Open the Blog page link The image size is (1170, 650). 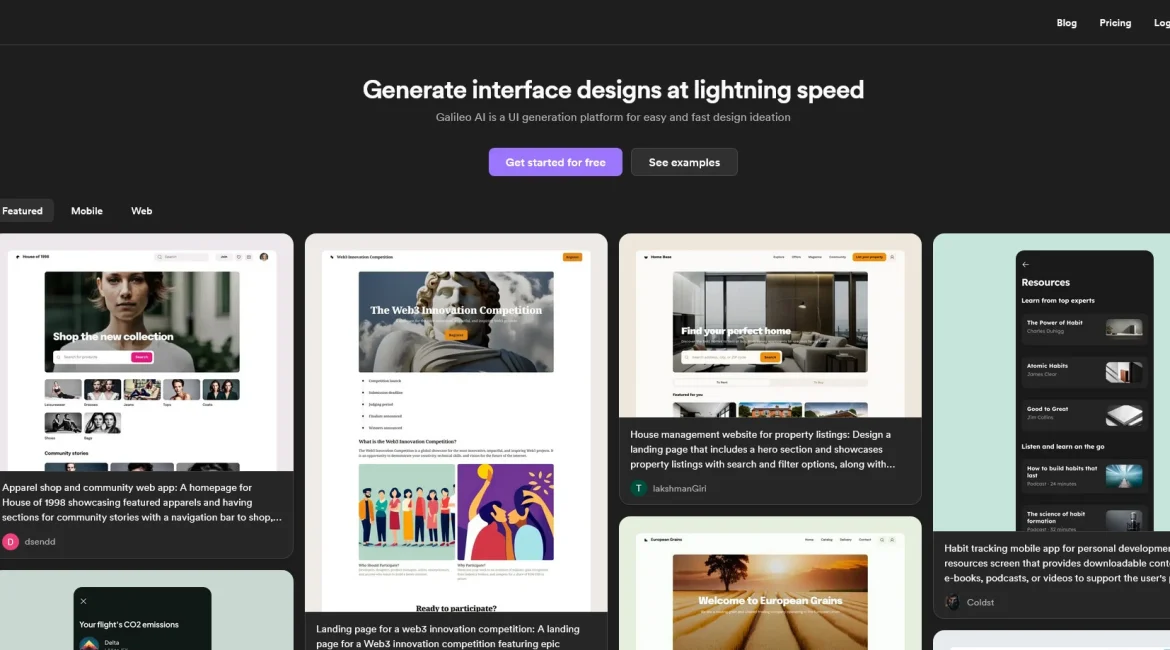1066,23
